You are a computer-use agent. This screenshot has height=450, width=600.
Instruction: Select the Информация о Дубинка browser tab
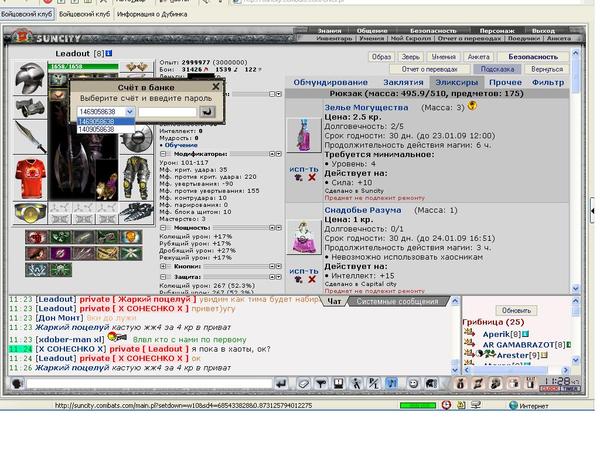point(152,14)
